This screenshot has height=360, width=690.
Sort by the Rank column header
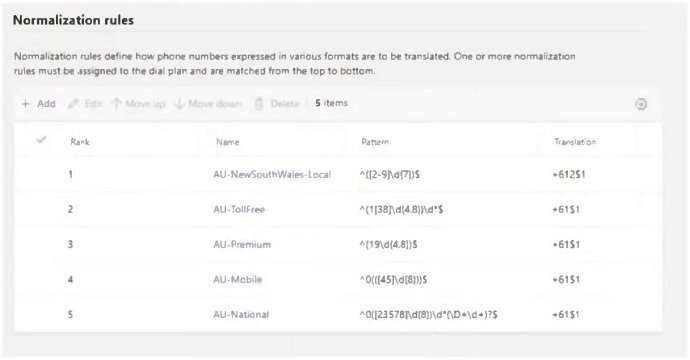(x=80, y=142)
